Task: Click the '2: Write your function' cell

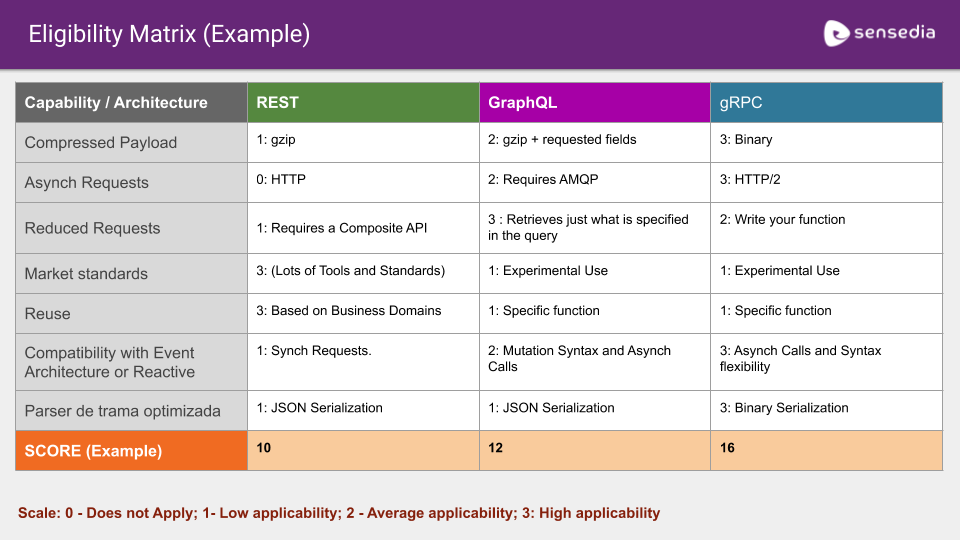Action: click(x=827, y=228)
